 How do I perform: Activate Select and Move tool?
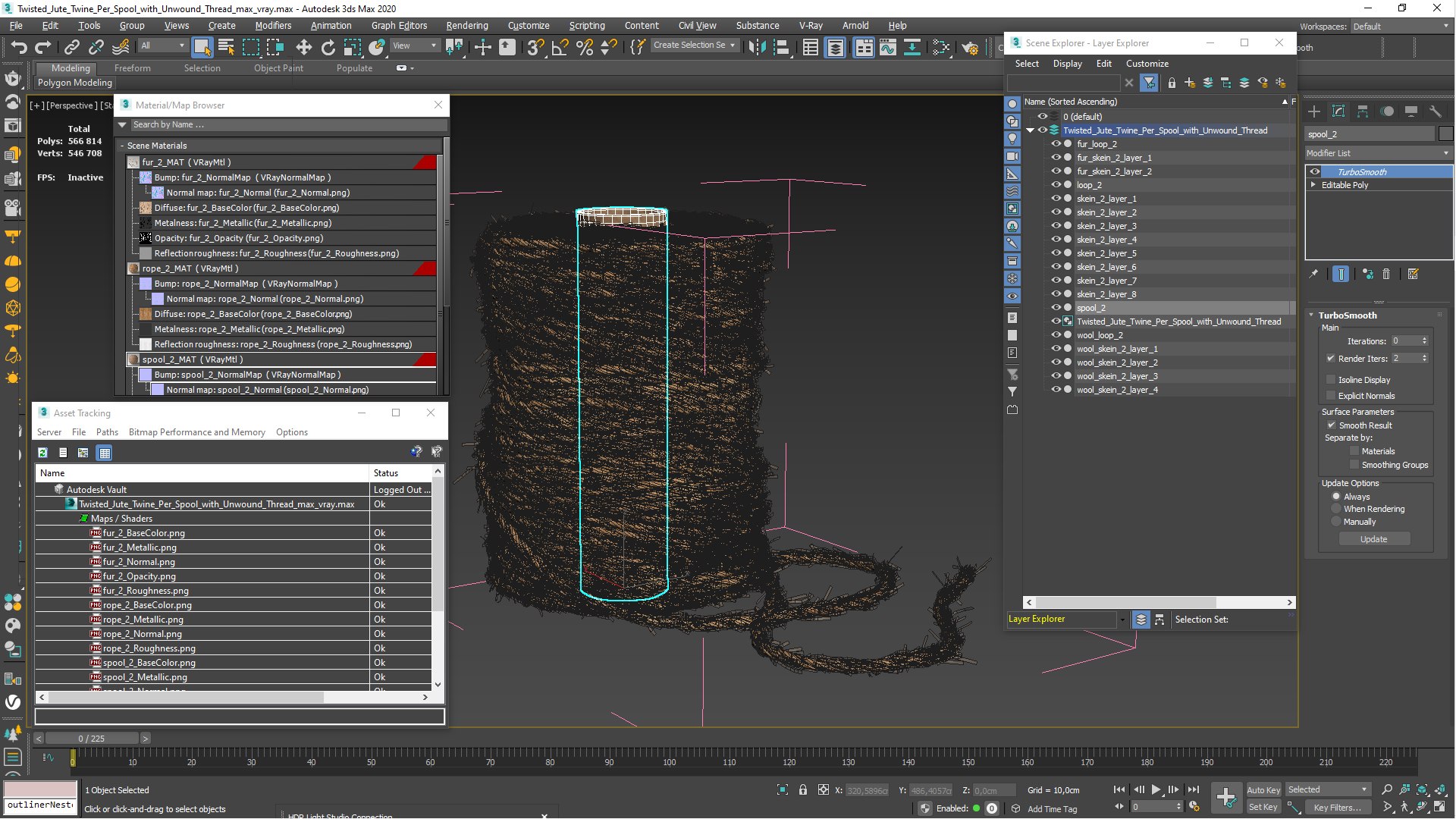tap(303, 48)
